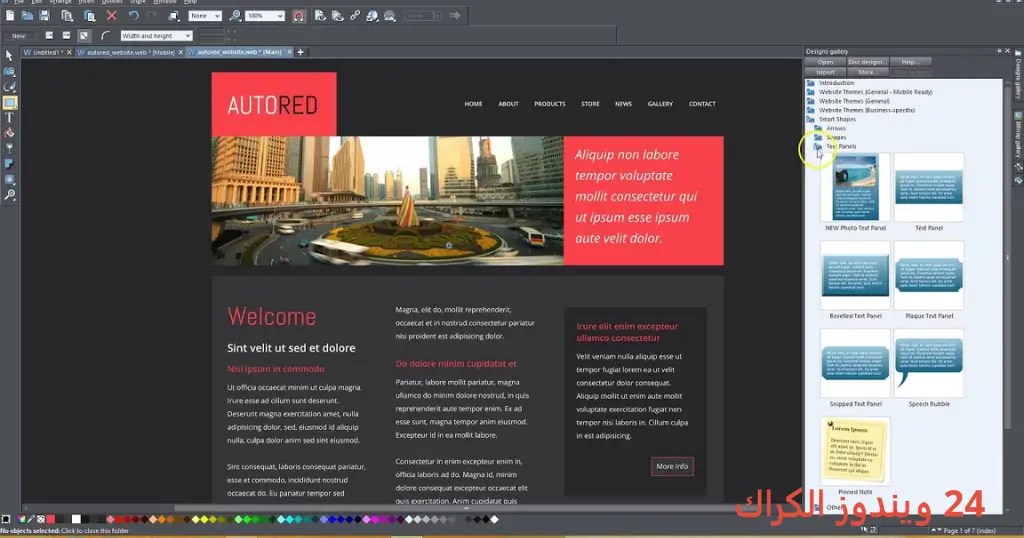Pick the red-pink swatch beside the color editor
The height and width of the screenshot is (538, 1024).
[50, 519]
